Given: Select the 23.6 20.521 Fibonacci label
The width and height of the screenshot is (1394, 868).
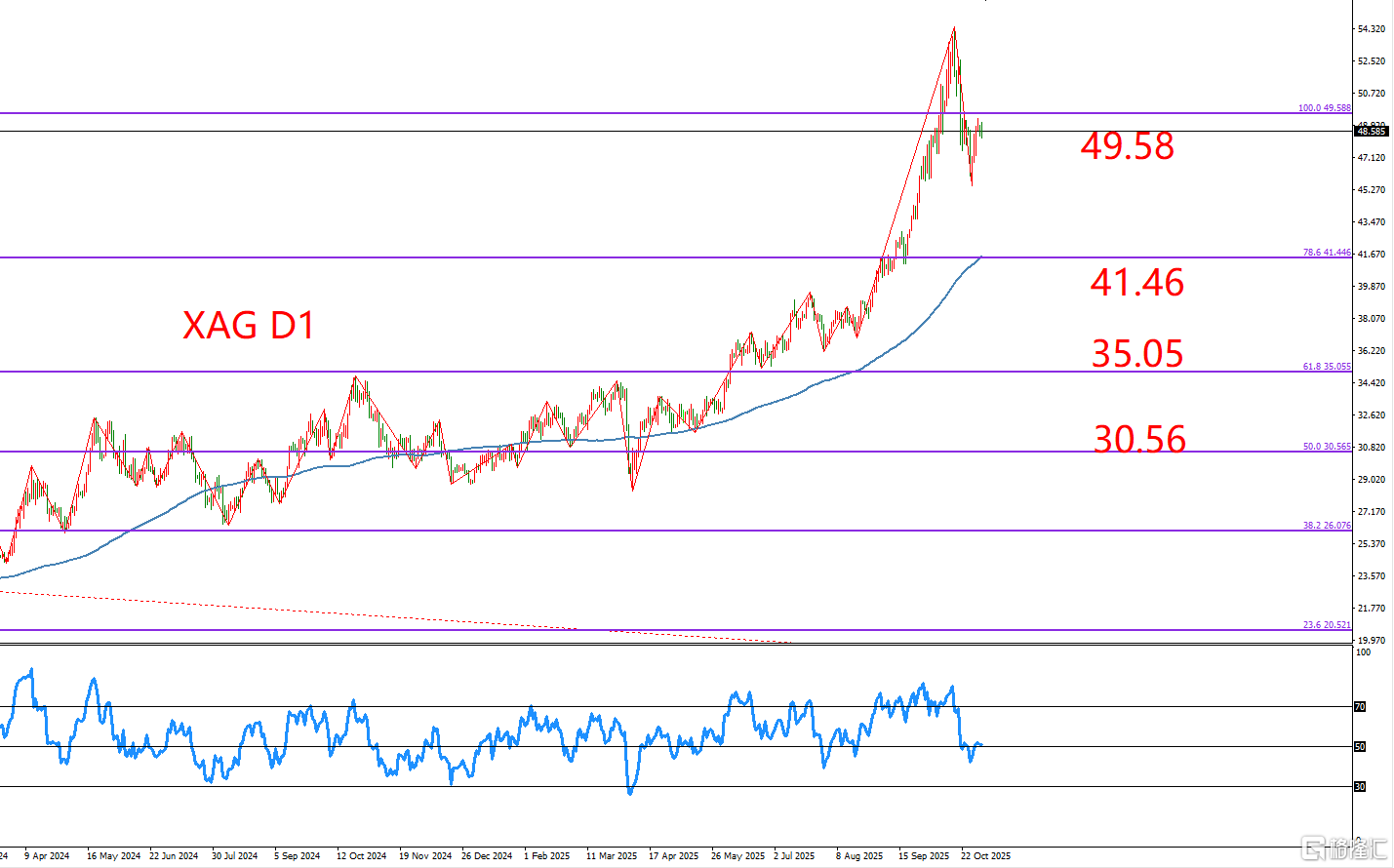Looking at the screenshot, I should pyautogui.click(x=1327, y=625).
